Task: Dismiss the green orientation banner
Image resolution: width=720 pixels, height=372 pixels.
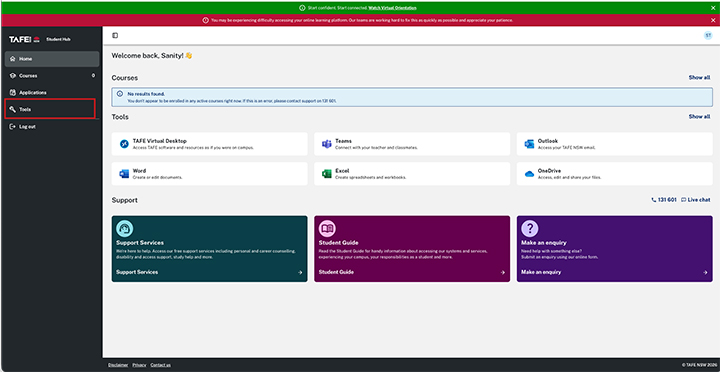Action: [x=713, y=8]
